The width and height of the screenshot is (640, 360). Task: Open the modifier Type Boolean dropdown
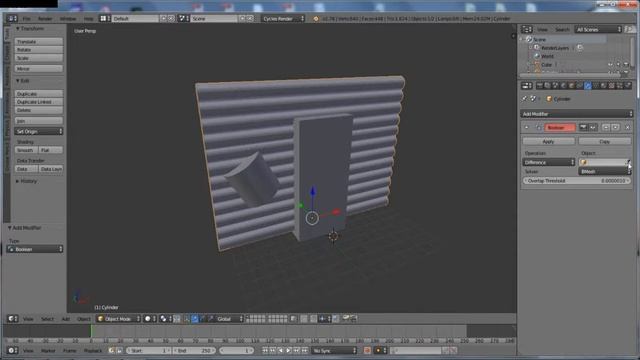coord(35,249)
